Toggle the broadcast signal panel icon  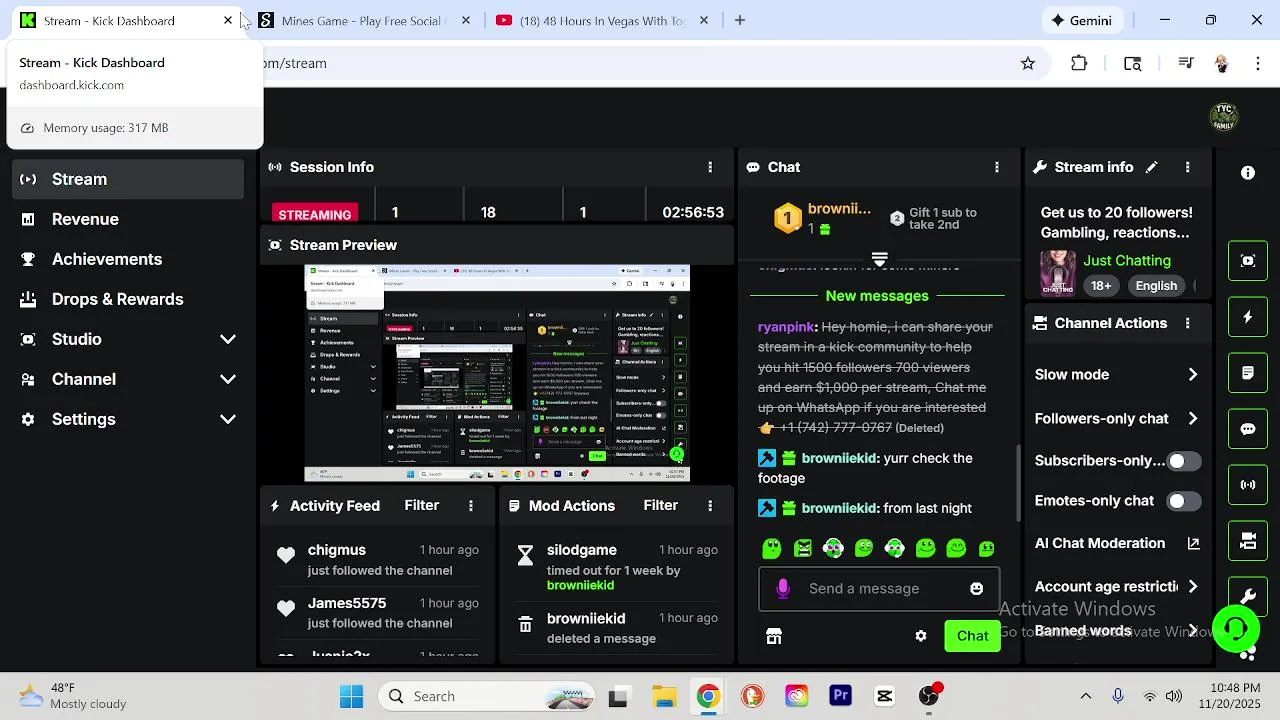pos(1248,485)
